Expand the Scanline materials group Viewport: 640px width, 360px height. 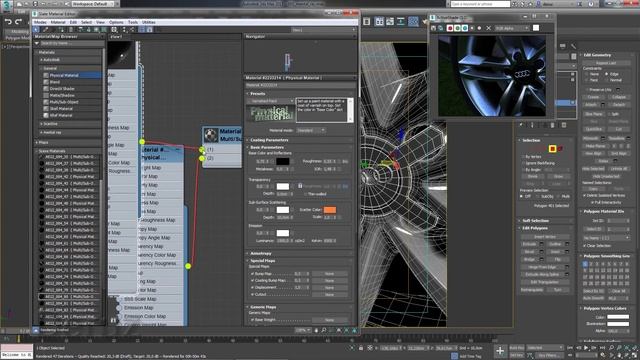coord(50,124)
